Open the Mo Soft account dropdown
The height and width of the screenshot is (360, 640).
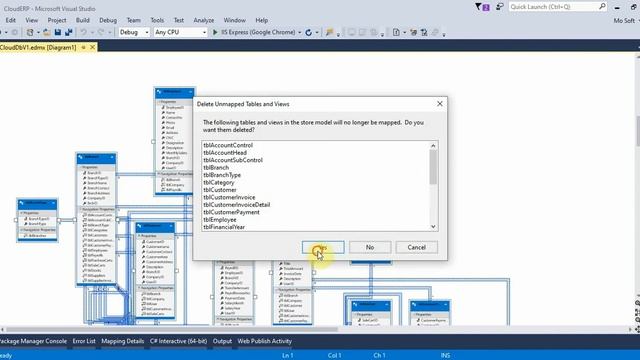click(x=626, y=20)
